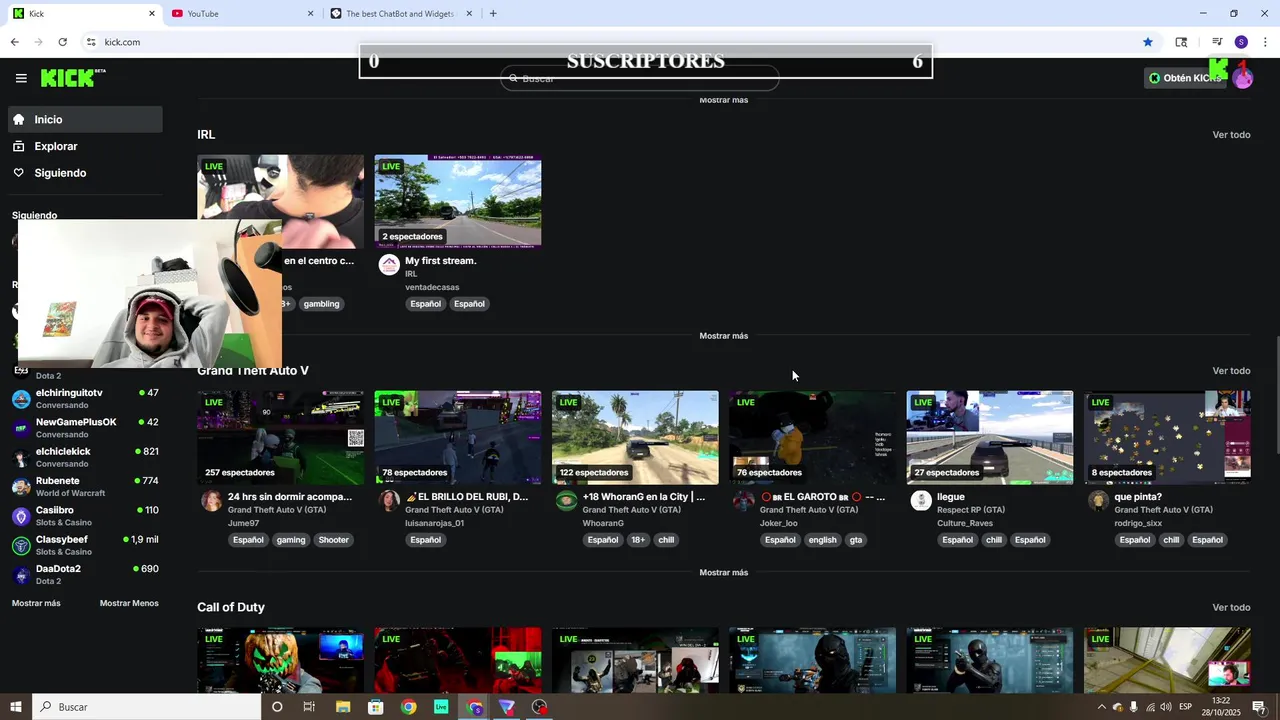Select Explorar in the sidebar

click(86, 146)
